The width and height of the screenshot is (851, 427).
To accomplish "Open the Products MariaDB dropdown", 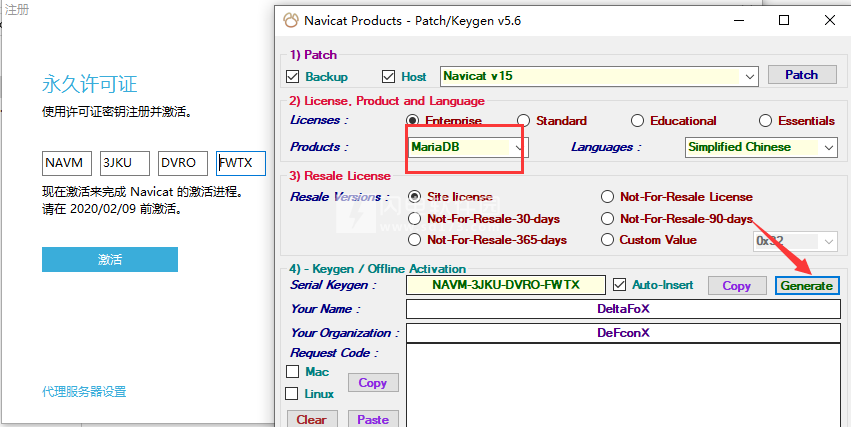I will (x=467, y=147).
